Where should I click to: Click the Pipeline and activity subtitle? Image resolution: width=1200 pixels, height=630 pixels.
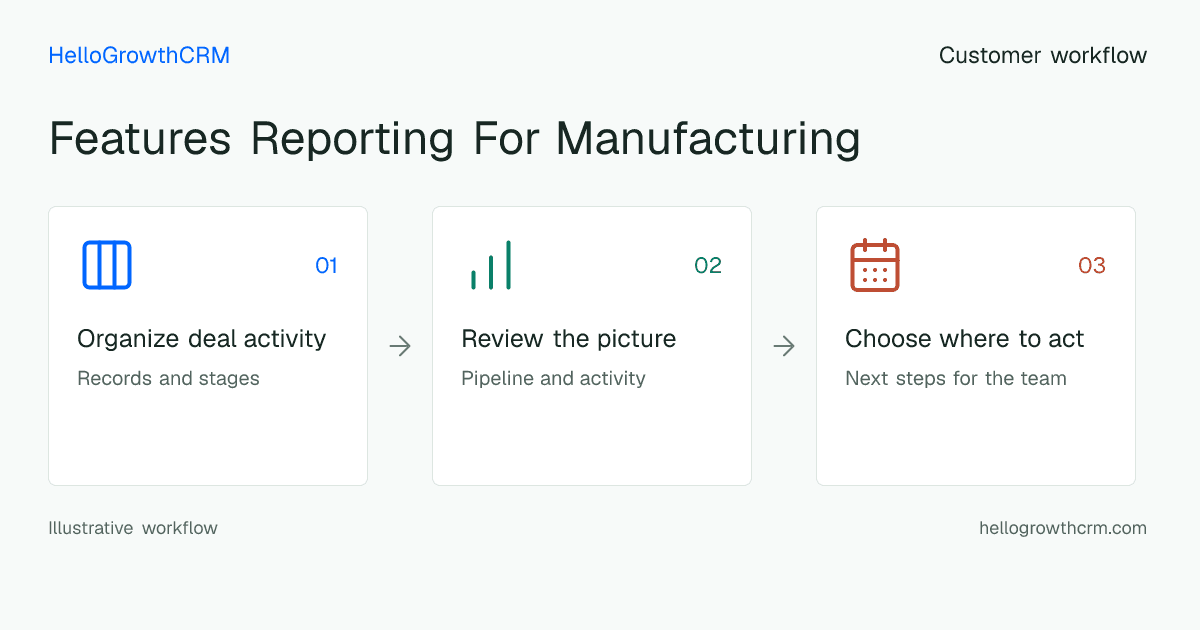[553, 379]
